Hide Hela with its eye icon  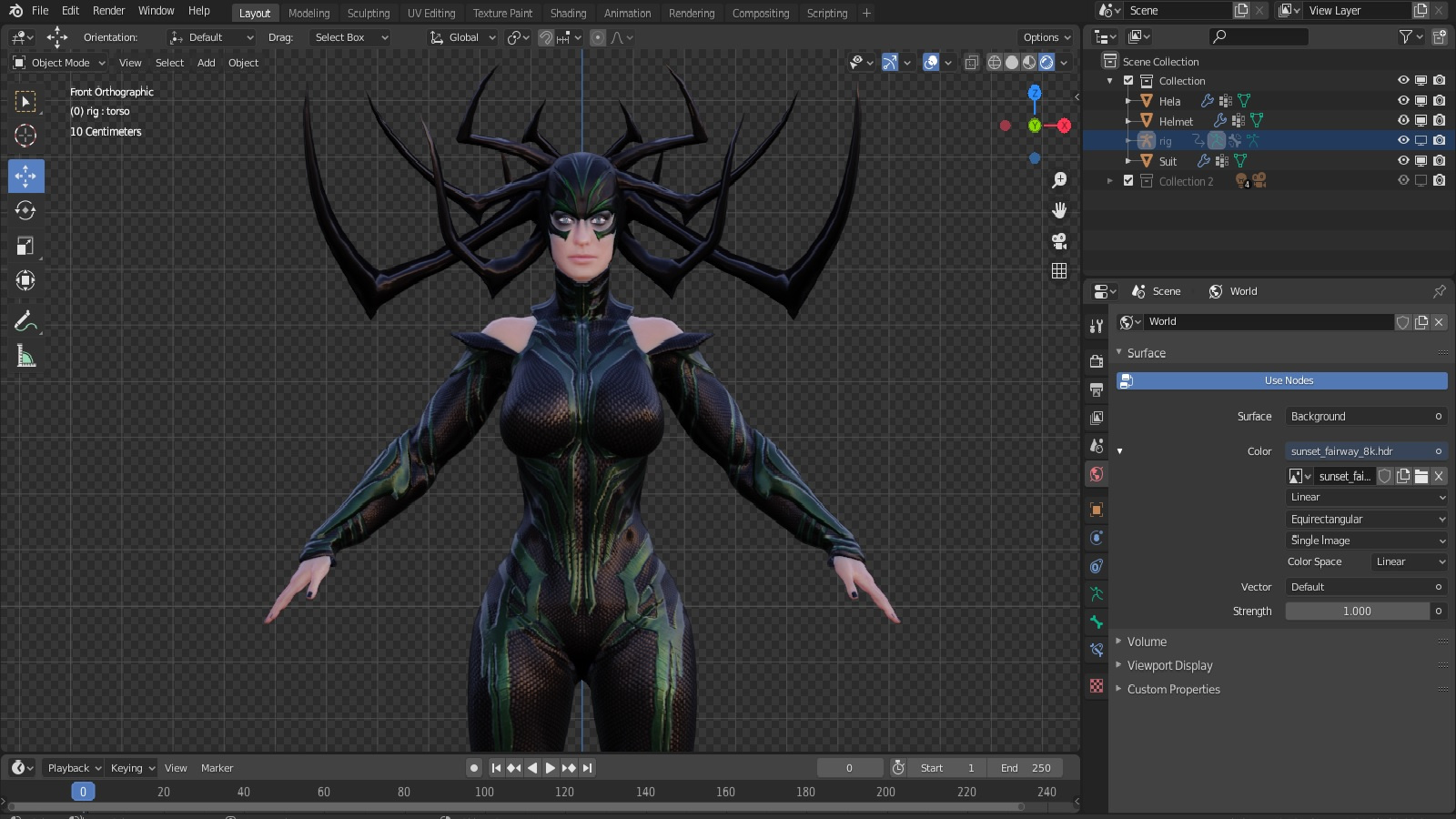pyautogui.click(x=1403, y=101)
